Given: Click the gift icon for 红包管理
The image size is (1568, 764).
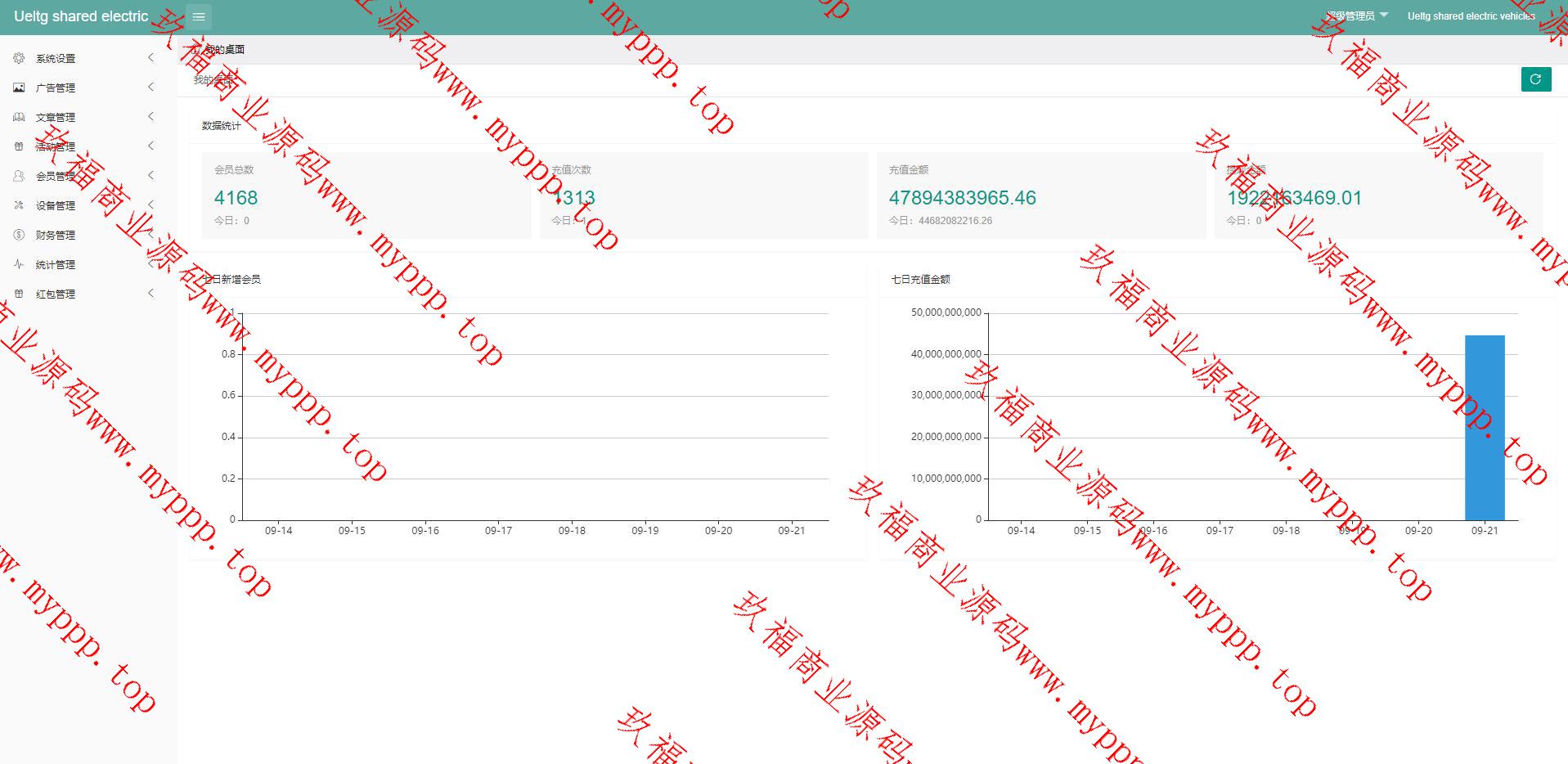Looking at the screenshot, I should 19,294.
